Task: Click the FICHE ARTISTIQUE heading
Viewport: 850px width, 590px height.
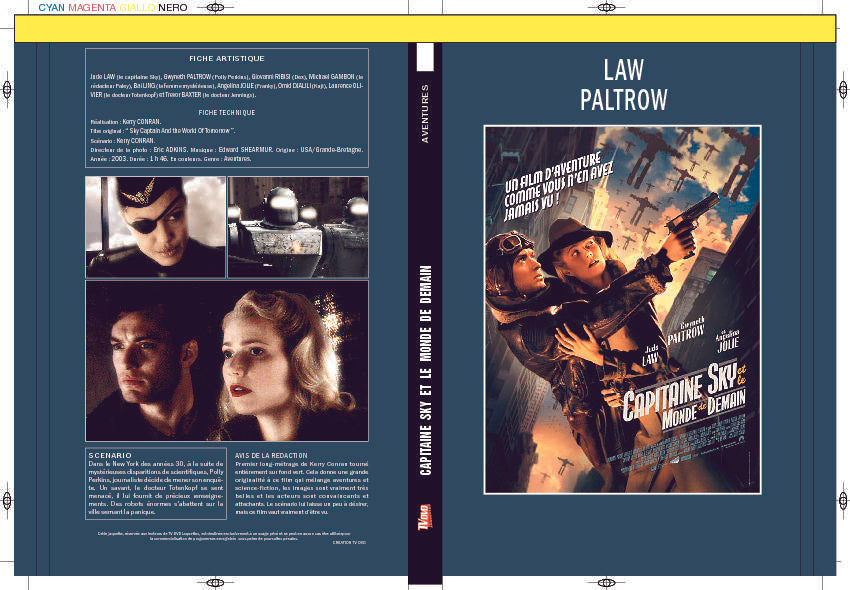Action: click(x=227, y=59)
